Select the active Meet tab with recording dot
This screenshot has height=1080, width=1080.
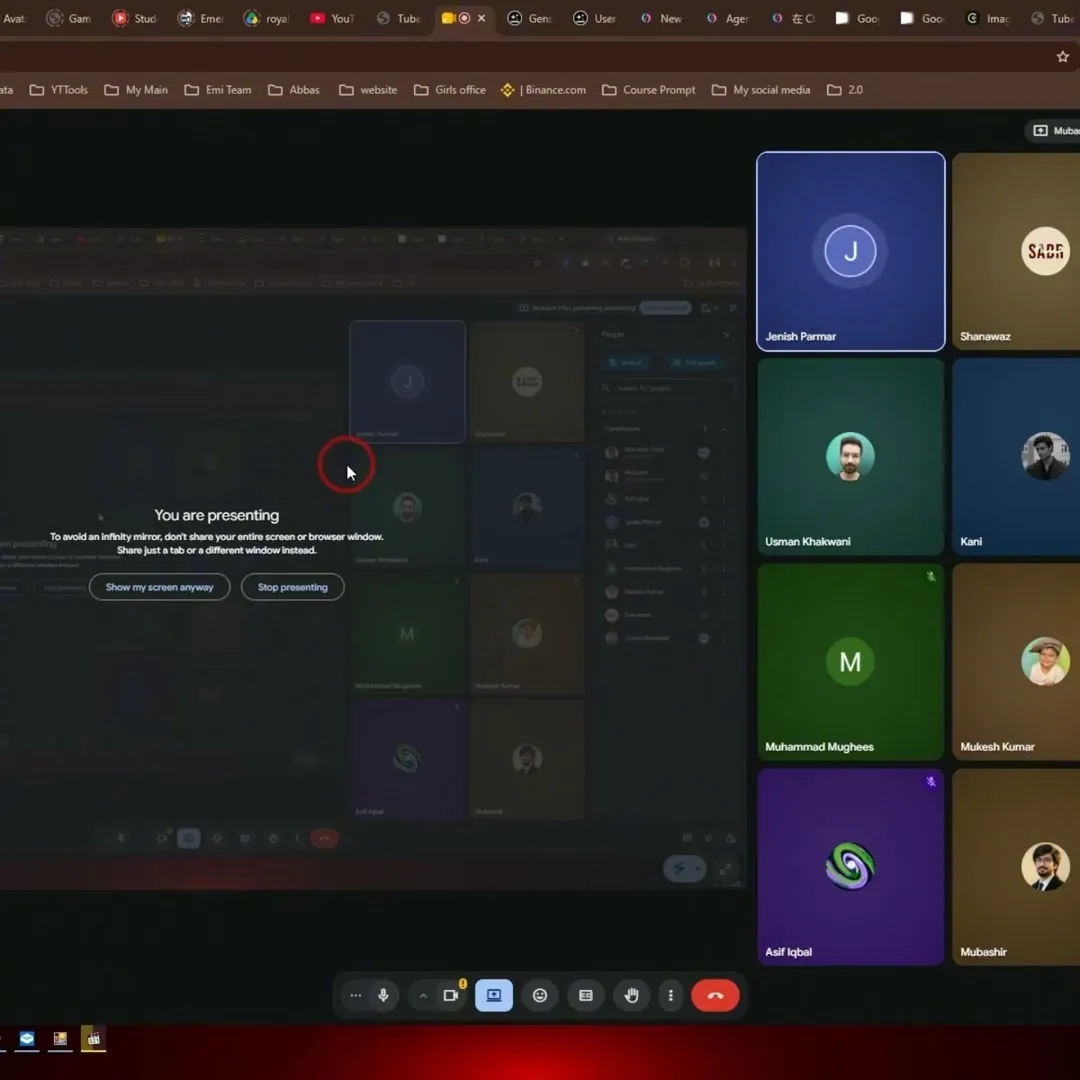(x=455, y=19)
